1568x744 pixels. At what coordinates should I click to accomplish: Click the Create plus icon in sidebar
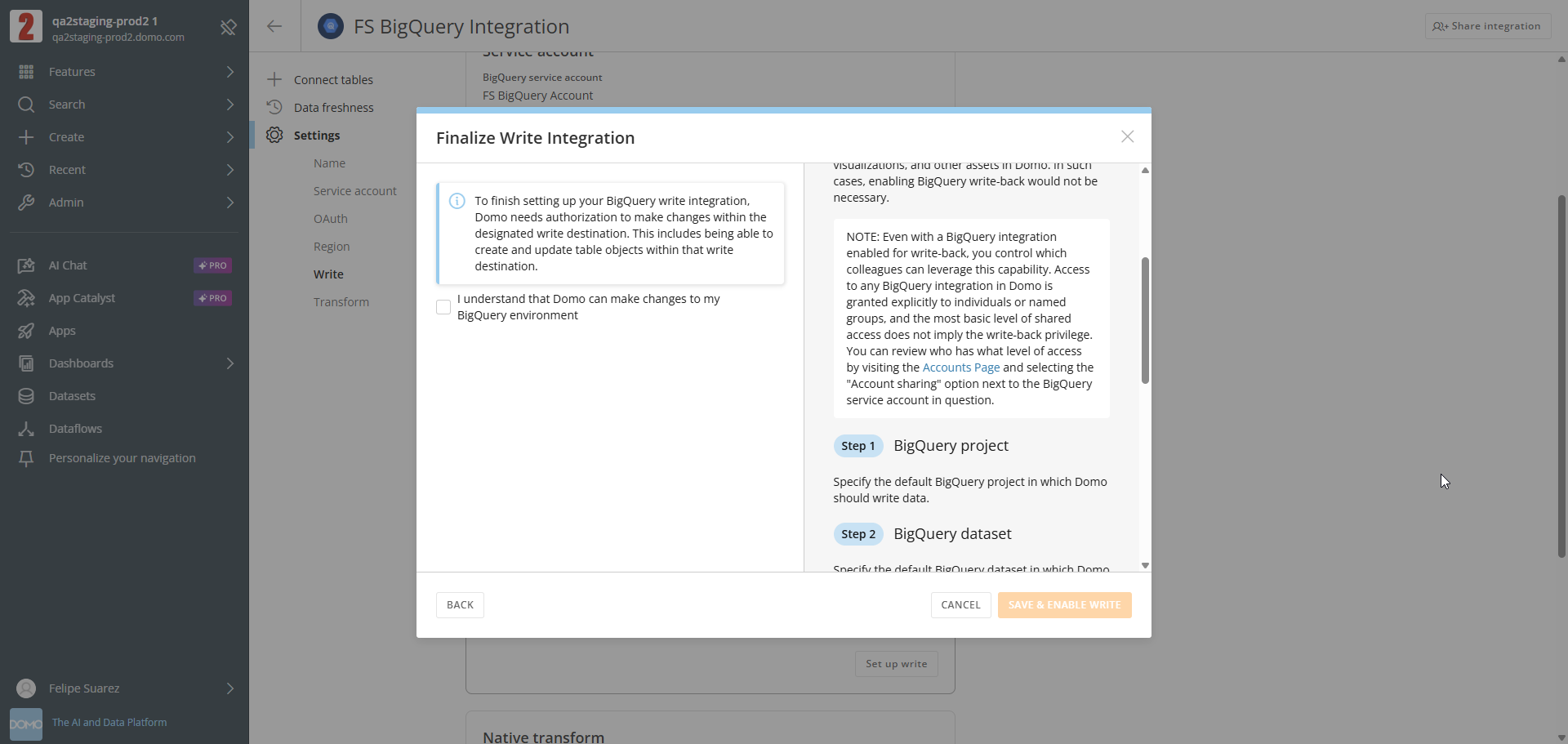click(26, 137)
